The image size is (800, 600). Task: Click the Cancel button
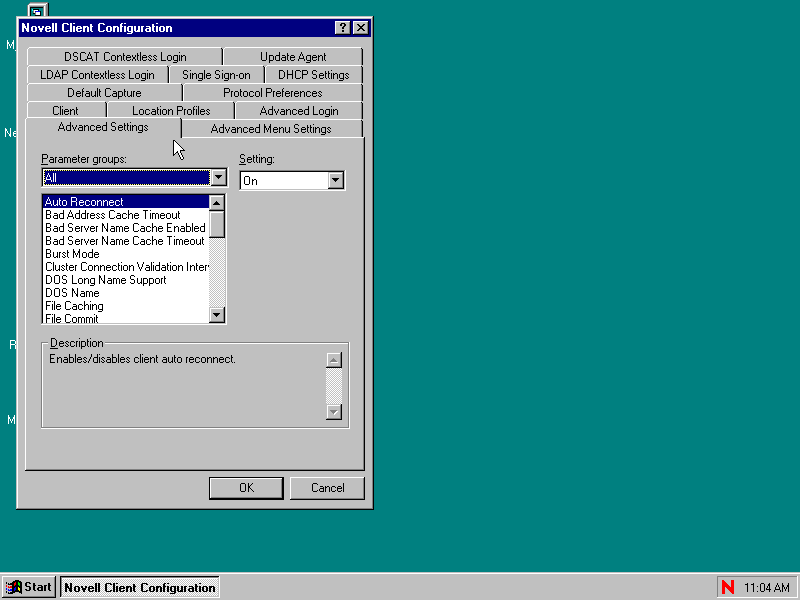[x=328, y=488]
